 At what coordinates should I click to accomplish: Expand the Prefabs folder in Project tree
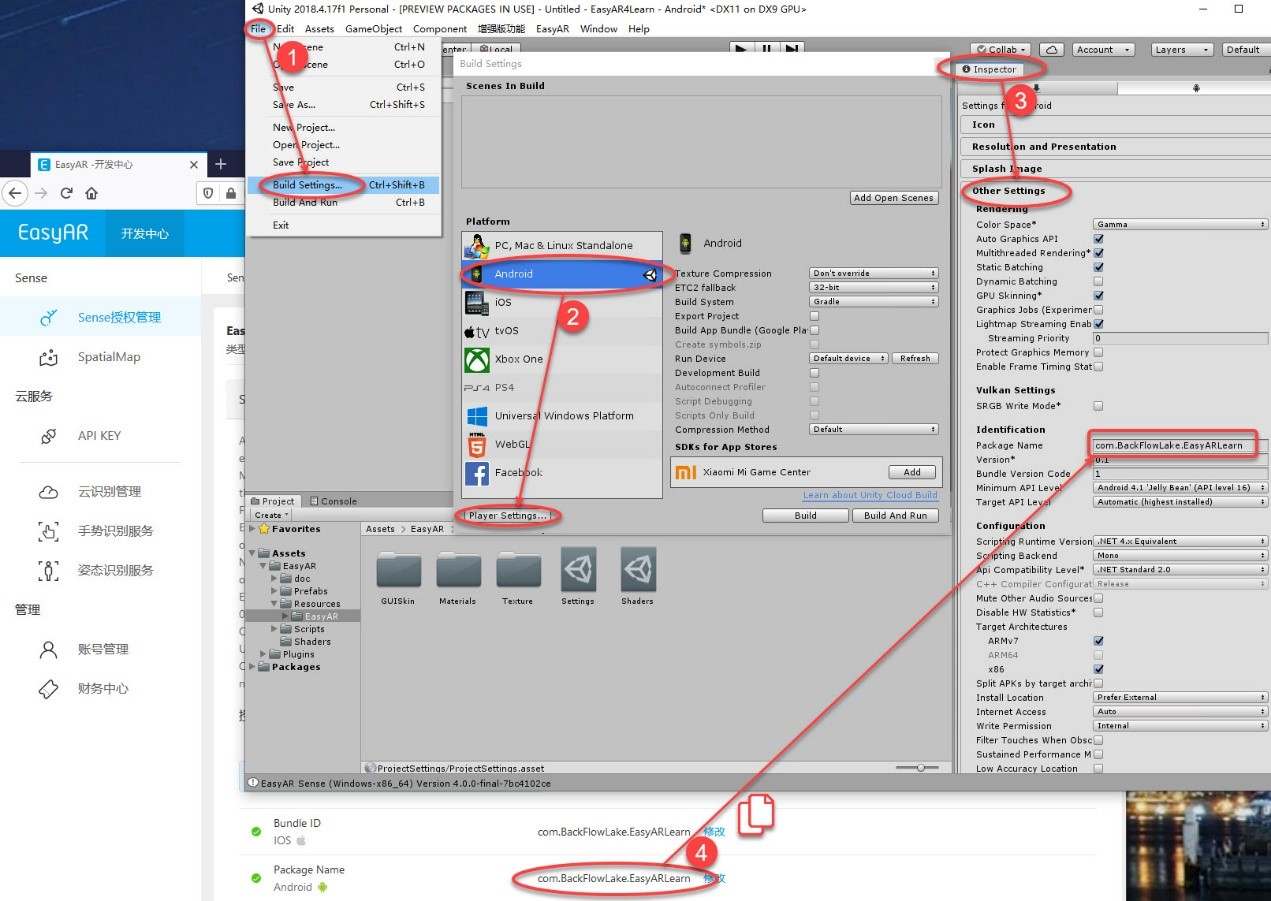tap(274, 591)
